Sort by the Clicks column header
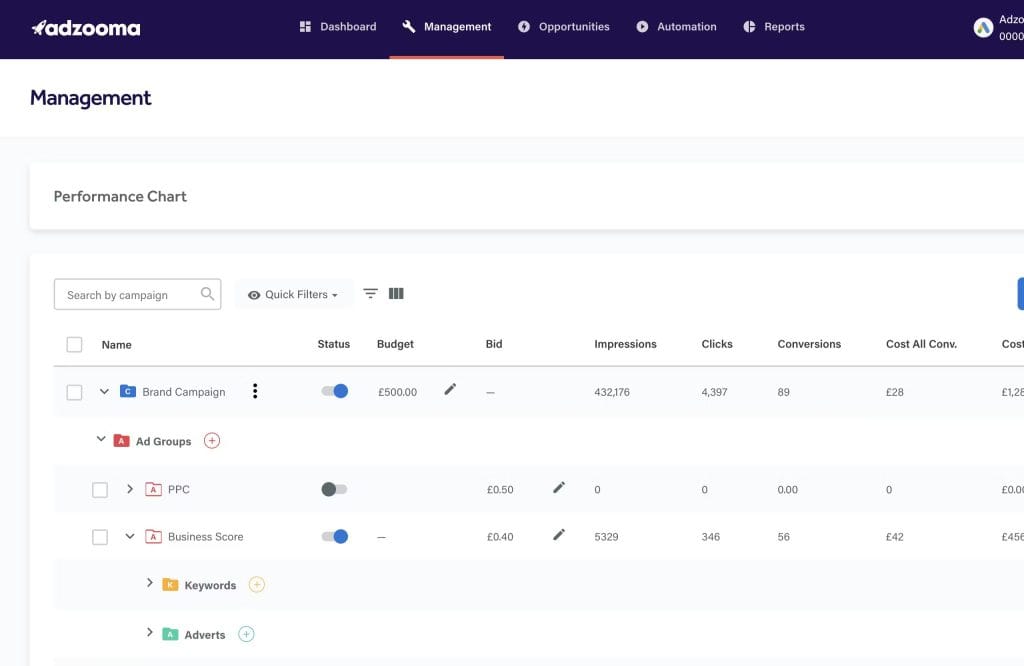 pos(716,344)
